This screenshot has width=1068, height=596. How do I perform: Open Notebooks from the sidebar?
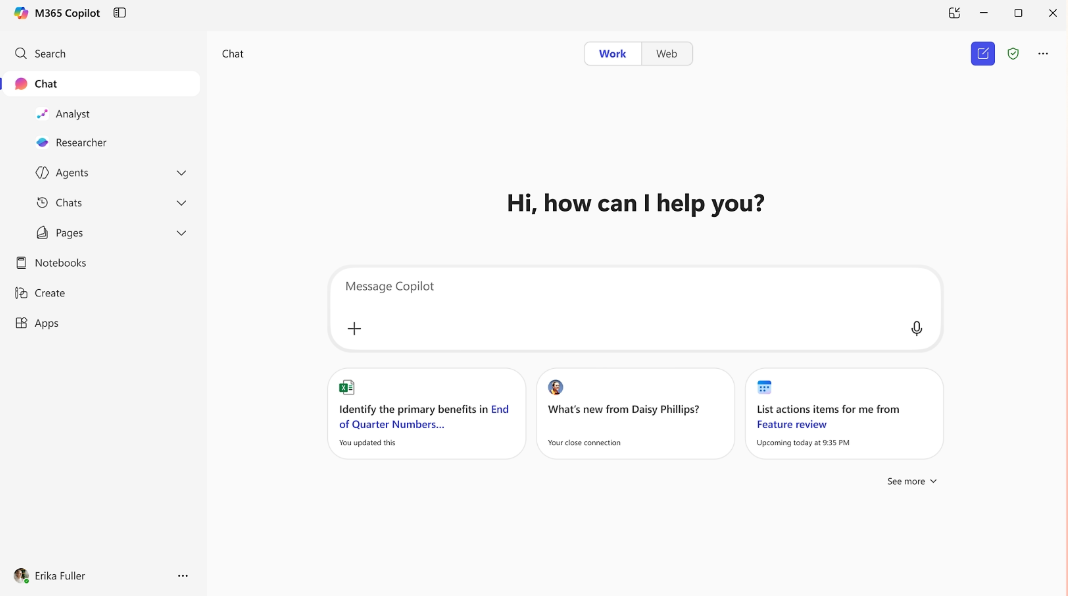click(102, 263)
